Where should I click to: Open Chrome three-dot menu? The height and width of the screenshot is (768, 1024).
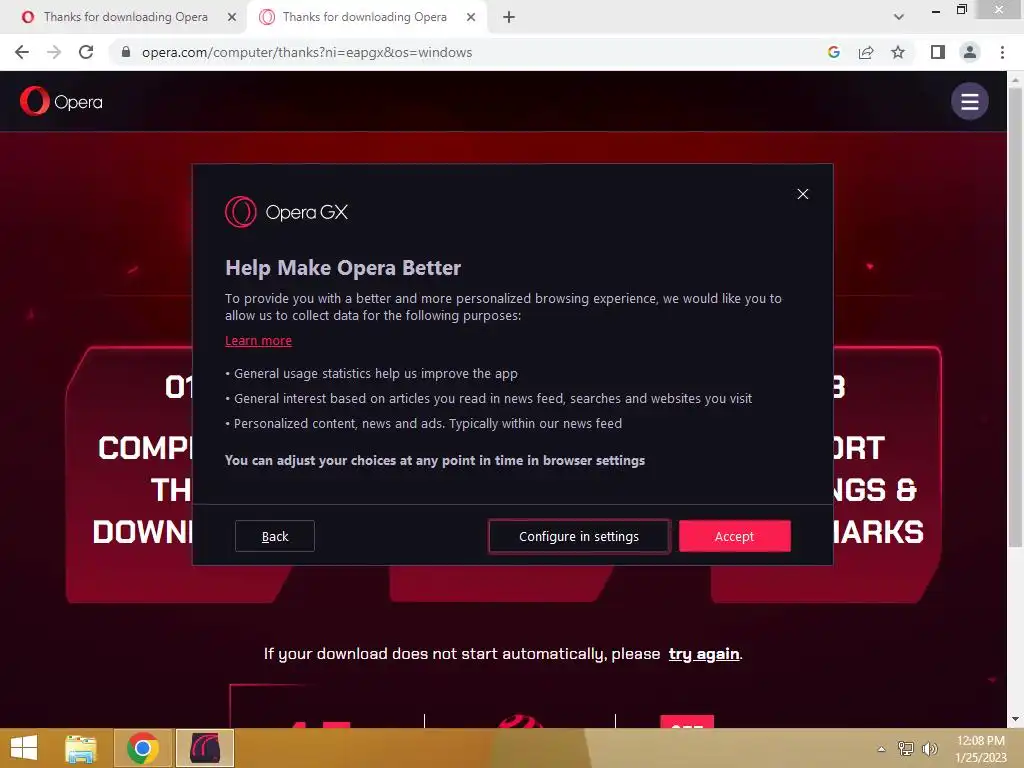1002,52
